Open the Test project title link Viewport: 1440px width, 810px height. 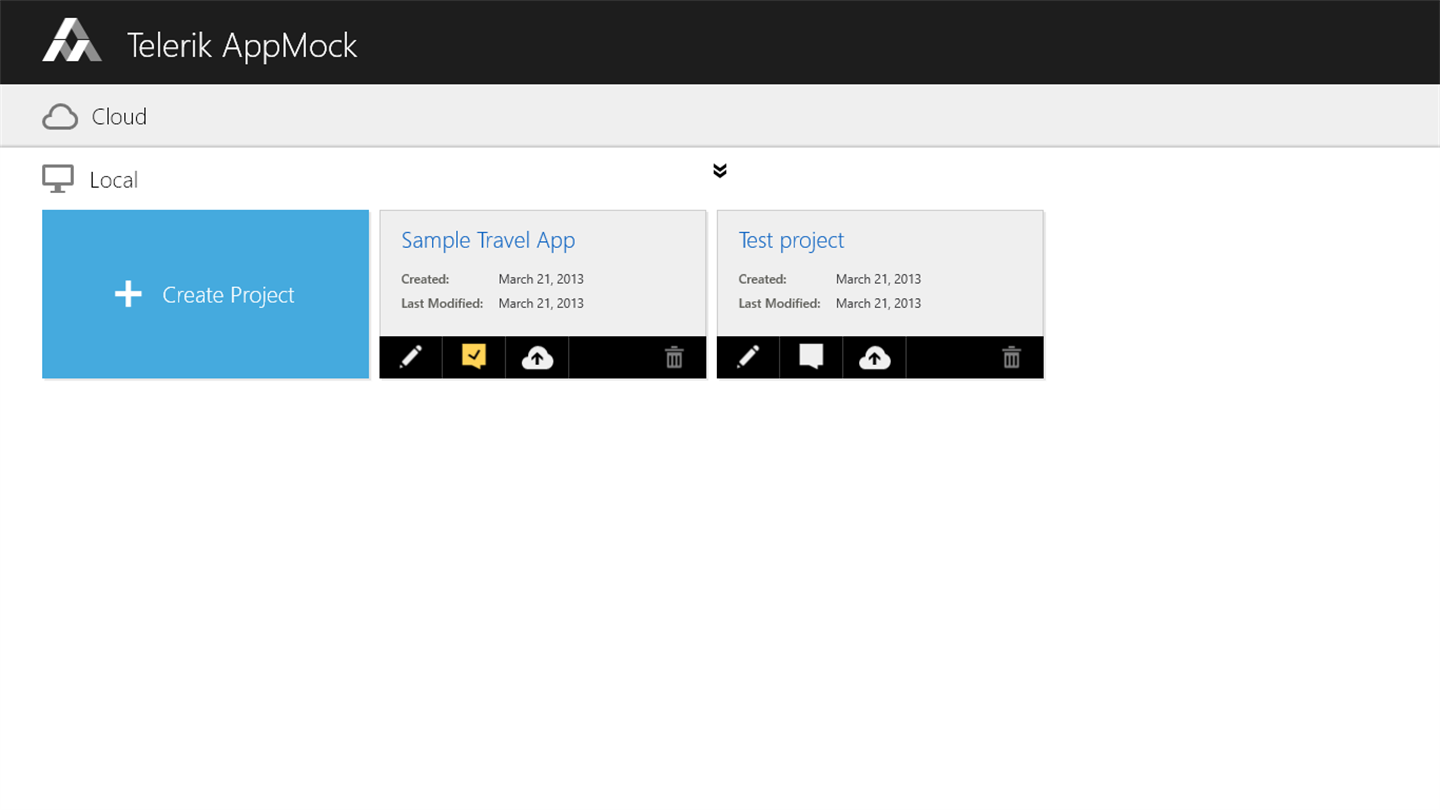click(x=791, y=240)
